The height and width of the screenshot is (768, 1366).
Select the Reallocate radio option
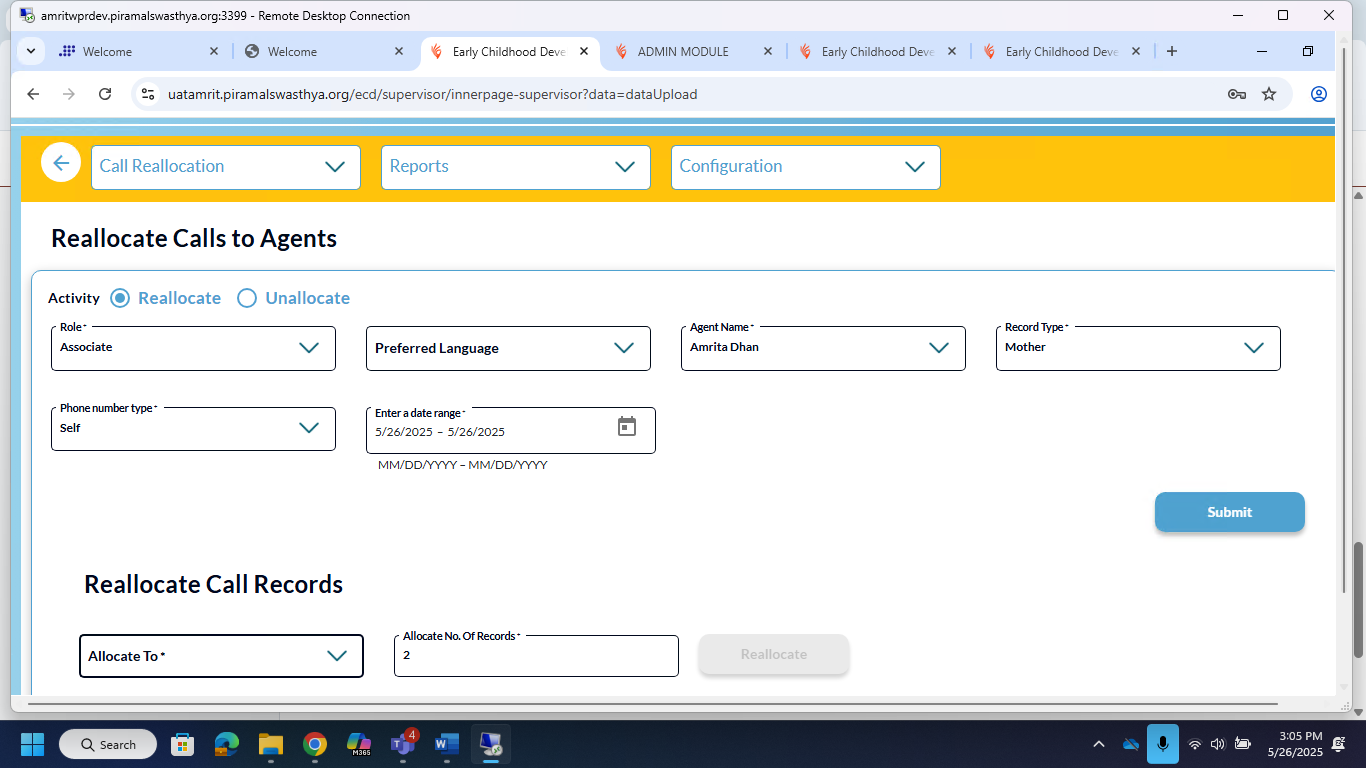coord(120,298)
